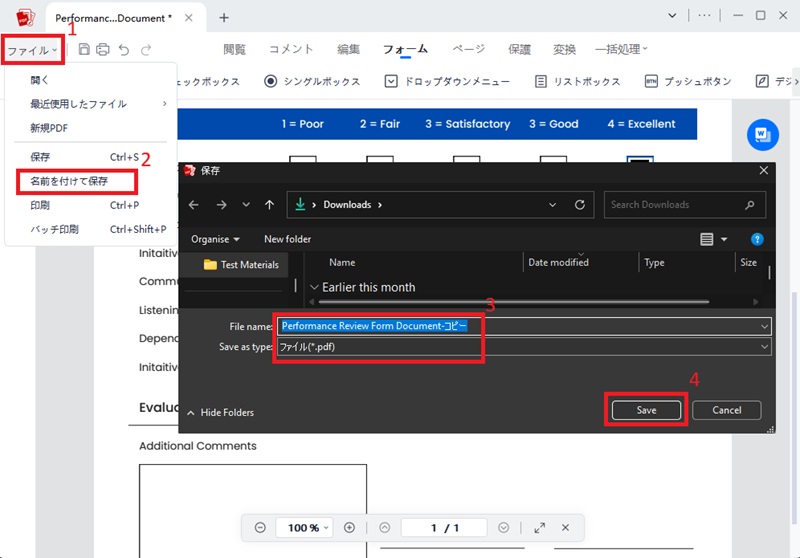Click the blue help question icon
Image resolution: width=800 pixels, height=558 pixels.
757,239
